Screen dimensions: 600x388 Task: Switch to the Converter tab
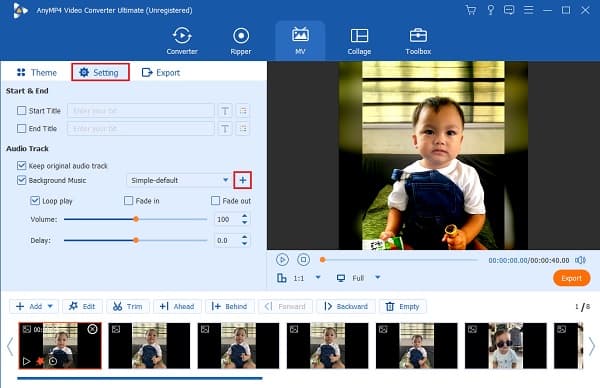point(182,41)
